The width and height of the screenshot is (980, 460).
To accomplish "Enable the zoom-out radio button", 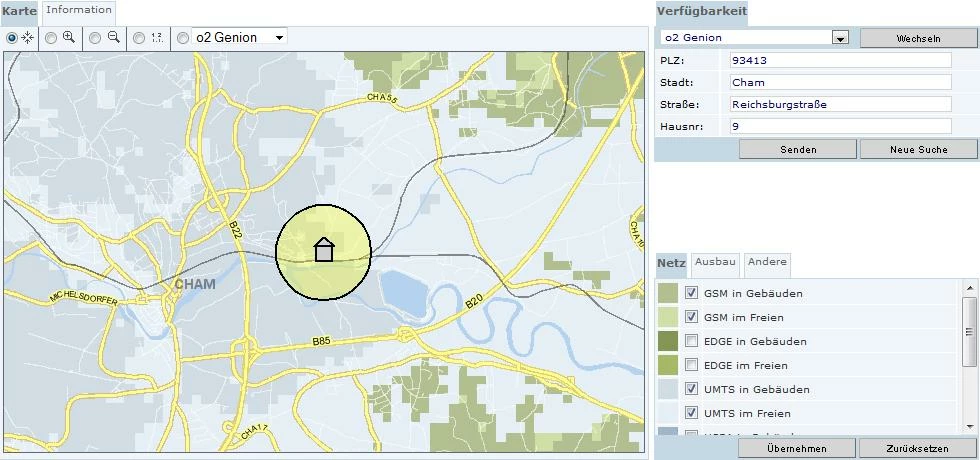I will 95,38.
